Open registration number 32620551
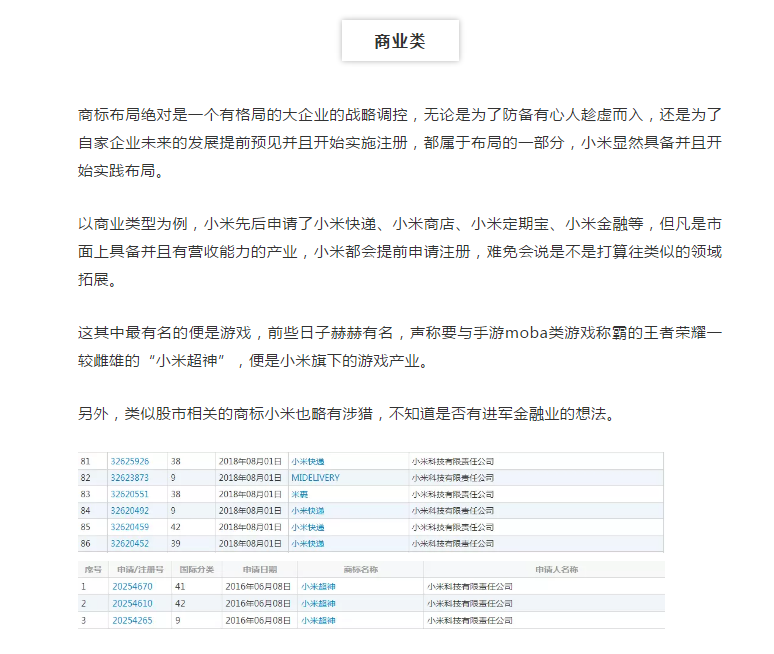Screen dimensions: 774x654 click(x=129, y=494)
